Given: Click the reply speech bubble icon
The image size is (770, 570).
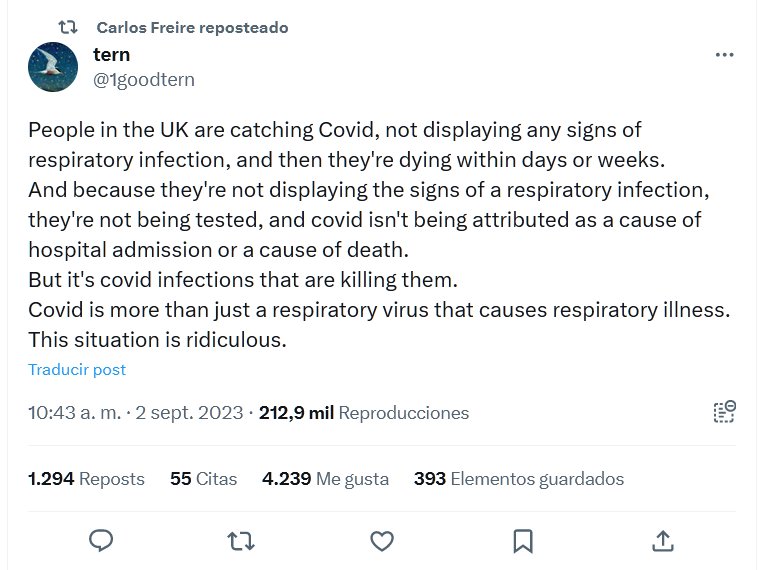Looking at the screenshot, I should coord(101,541).
